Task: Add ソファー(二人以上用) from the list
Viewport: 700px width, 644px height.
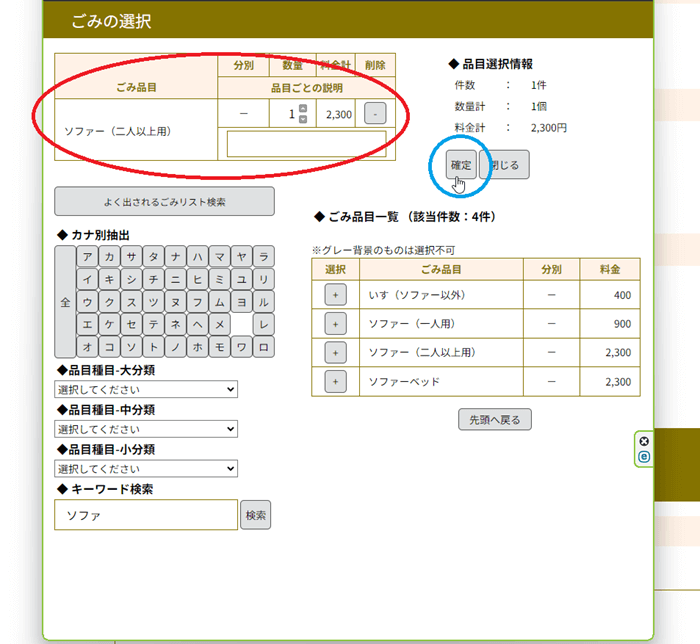Action: (x=335, y=353)
